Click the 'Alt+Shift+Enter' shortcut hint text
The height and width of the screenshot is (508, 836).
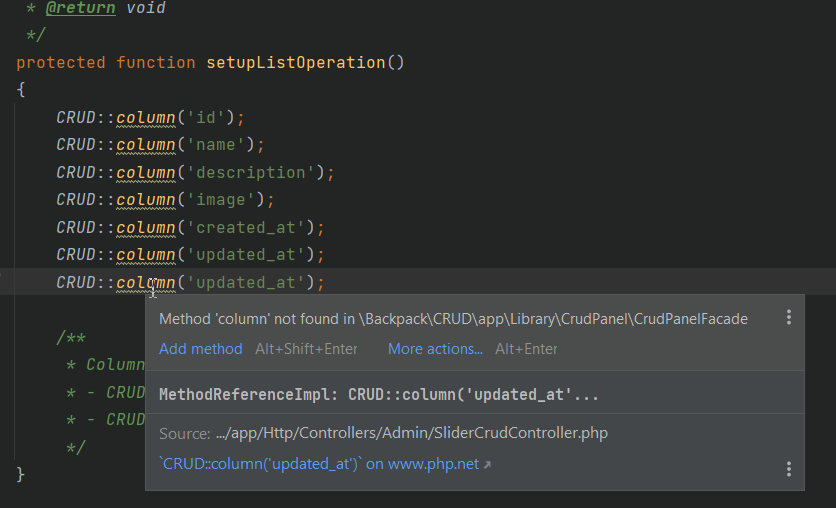pyautogui.click(x=306, y=349)
